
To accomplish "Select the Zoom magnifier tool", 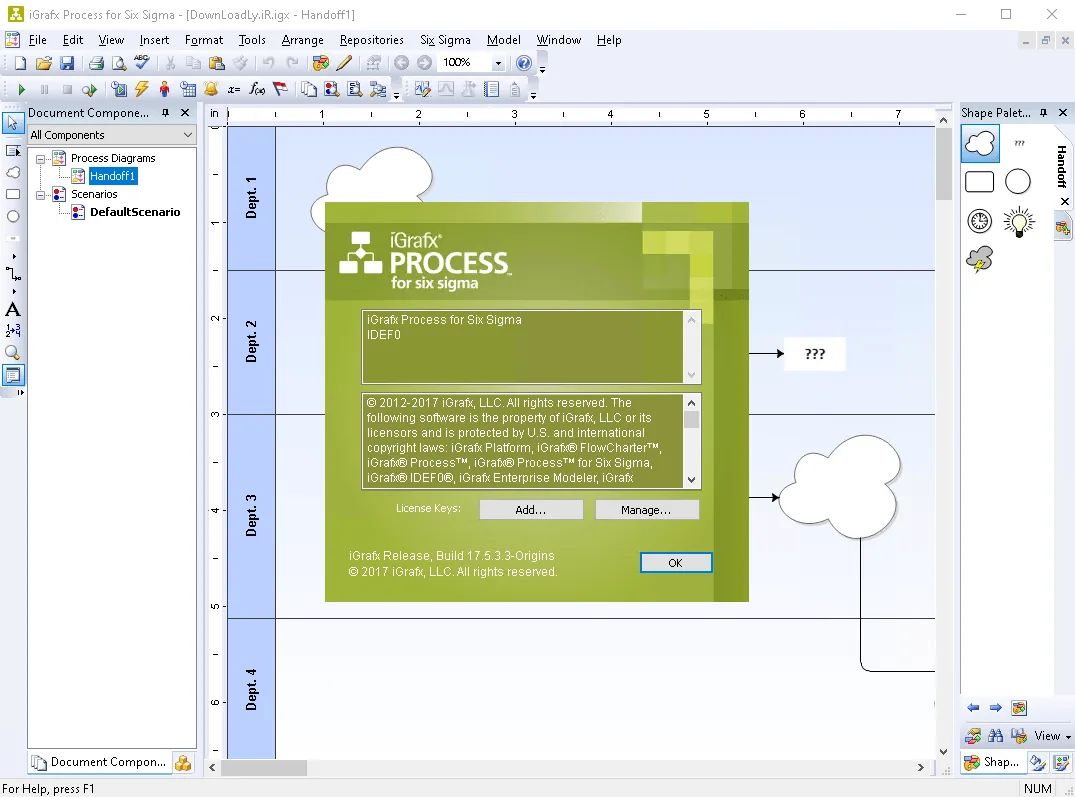I will (x=12, y=353).
